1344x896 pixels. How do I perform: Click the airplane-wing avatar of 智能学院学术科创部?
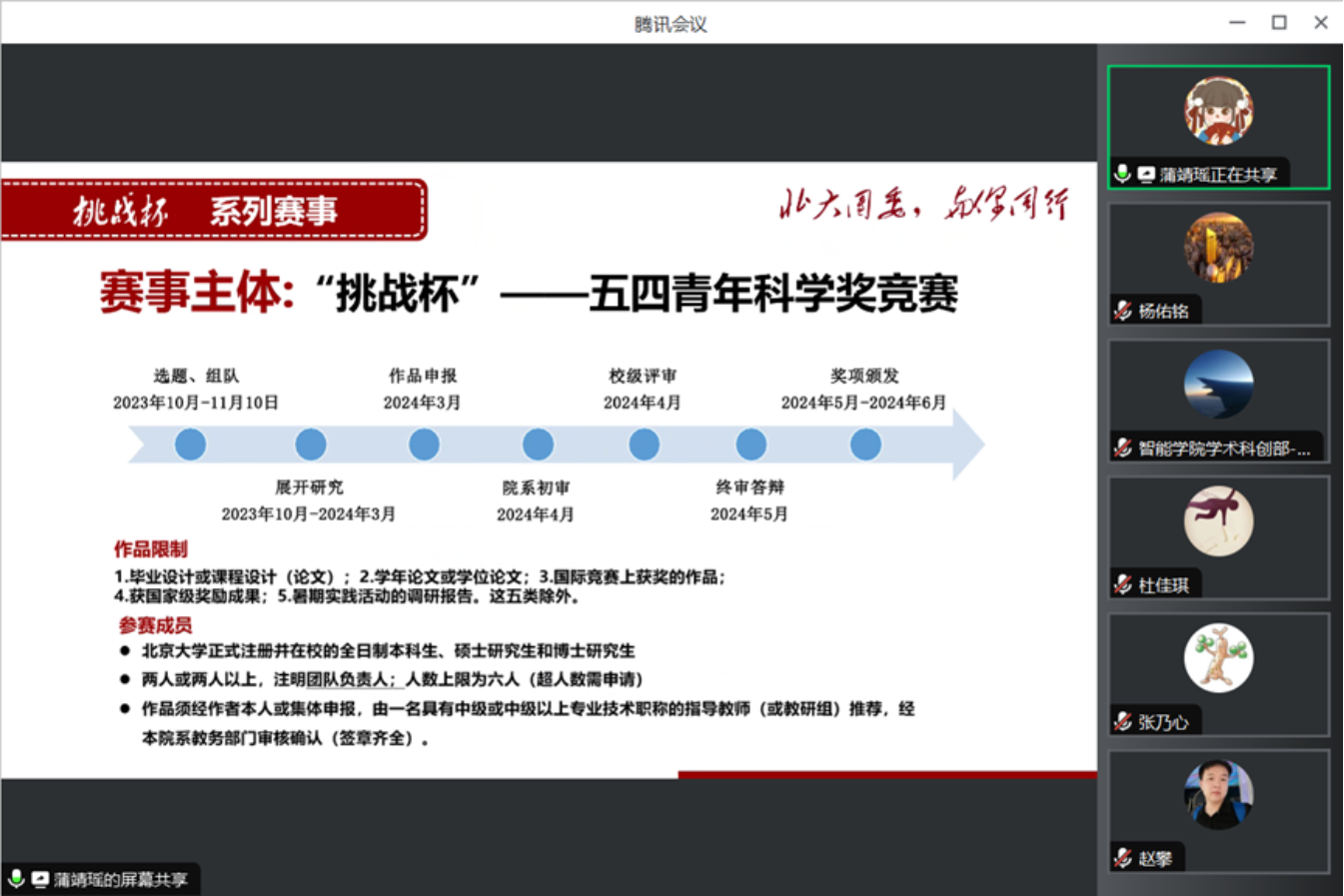click(x=1218, y=386)
